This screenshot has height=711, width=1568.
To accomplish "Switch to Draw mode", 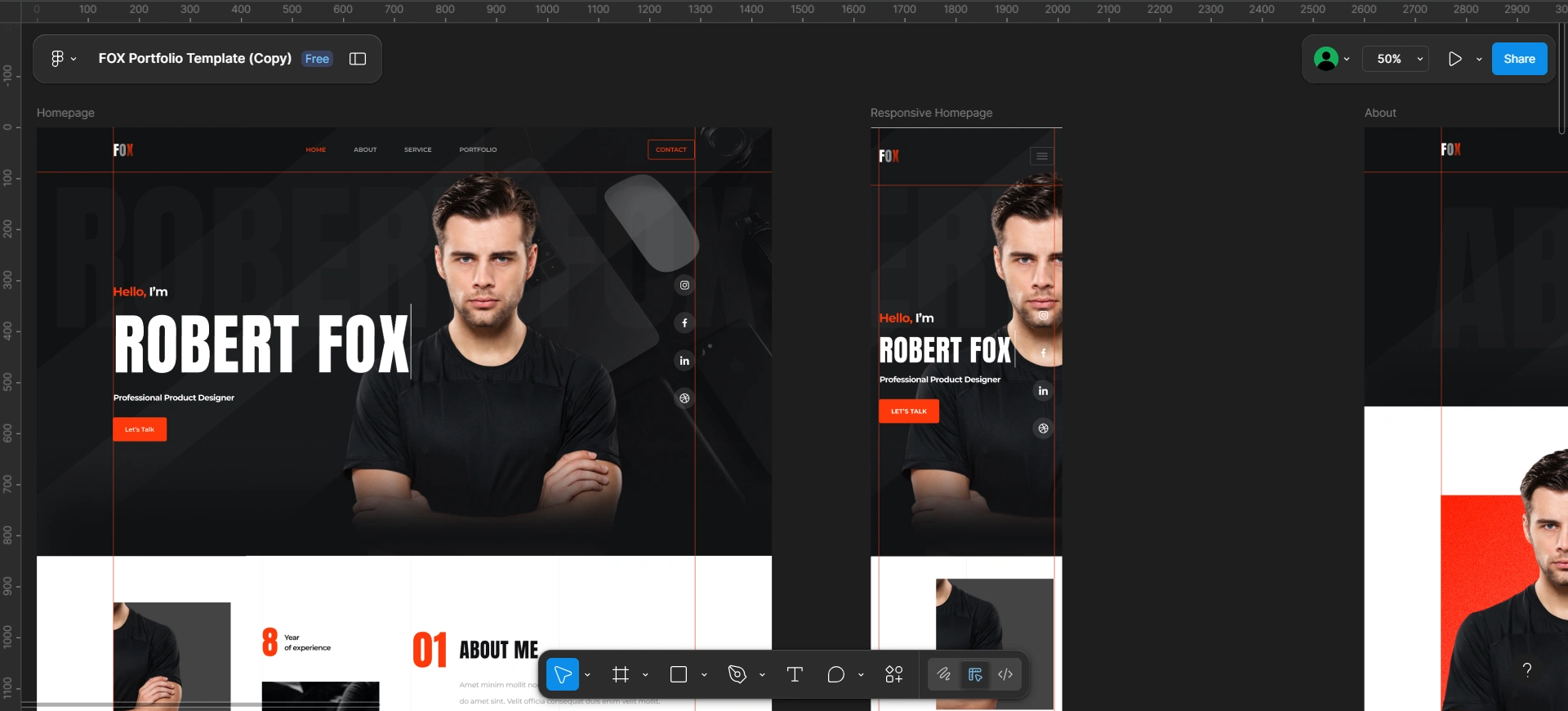I will click(944, 674).
